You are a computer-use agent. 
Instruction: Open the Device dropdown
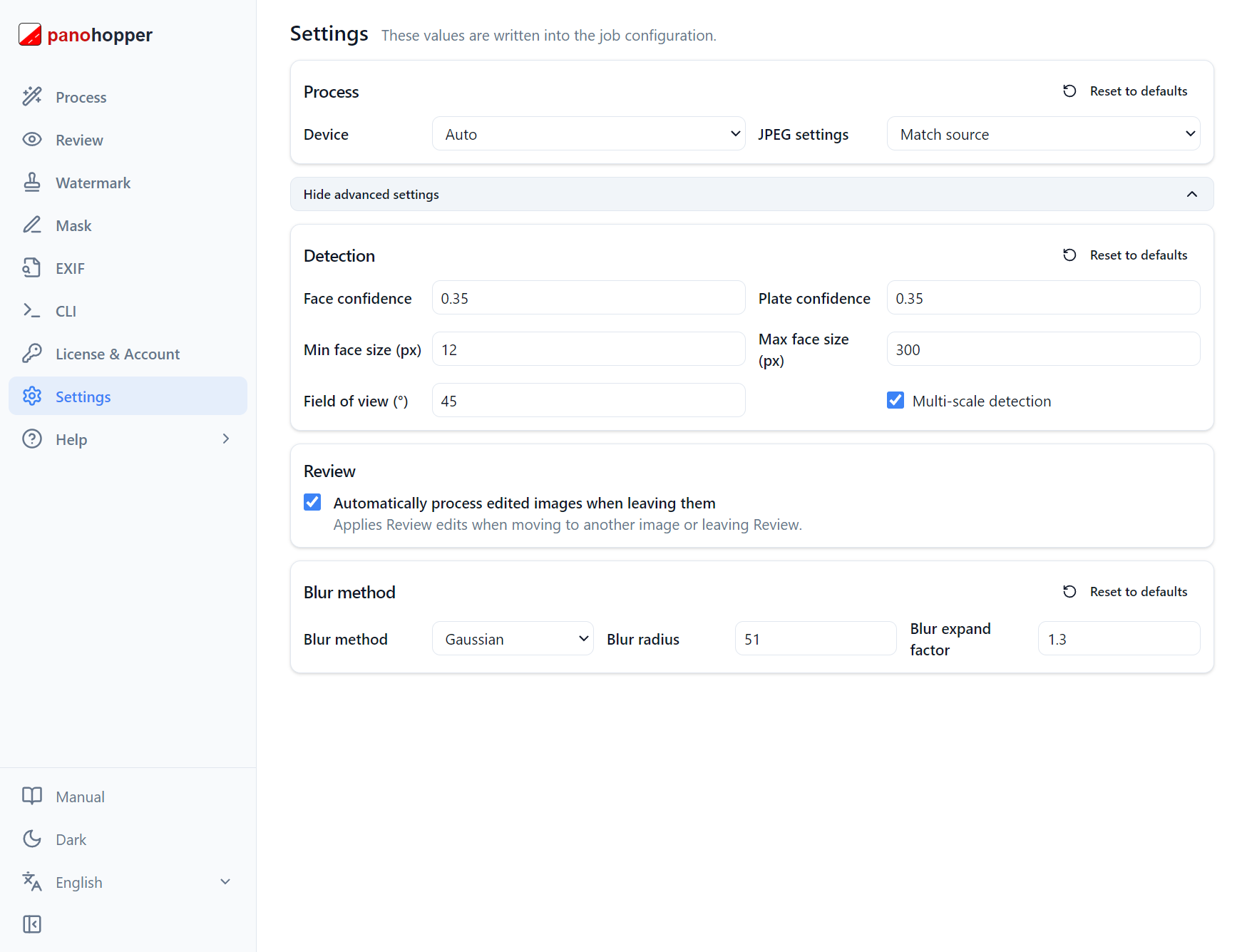coord(589,133)
